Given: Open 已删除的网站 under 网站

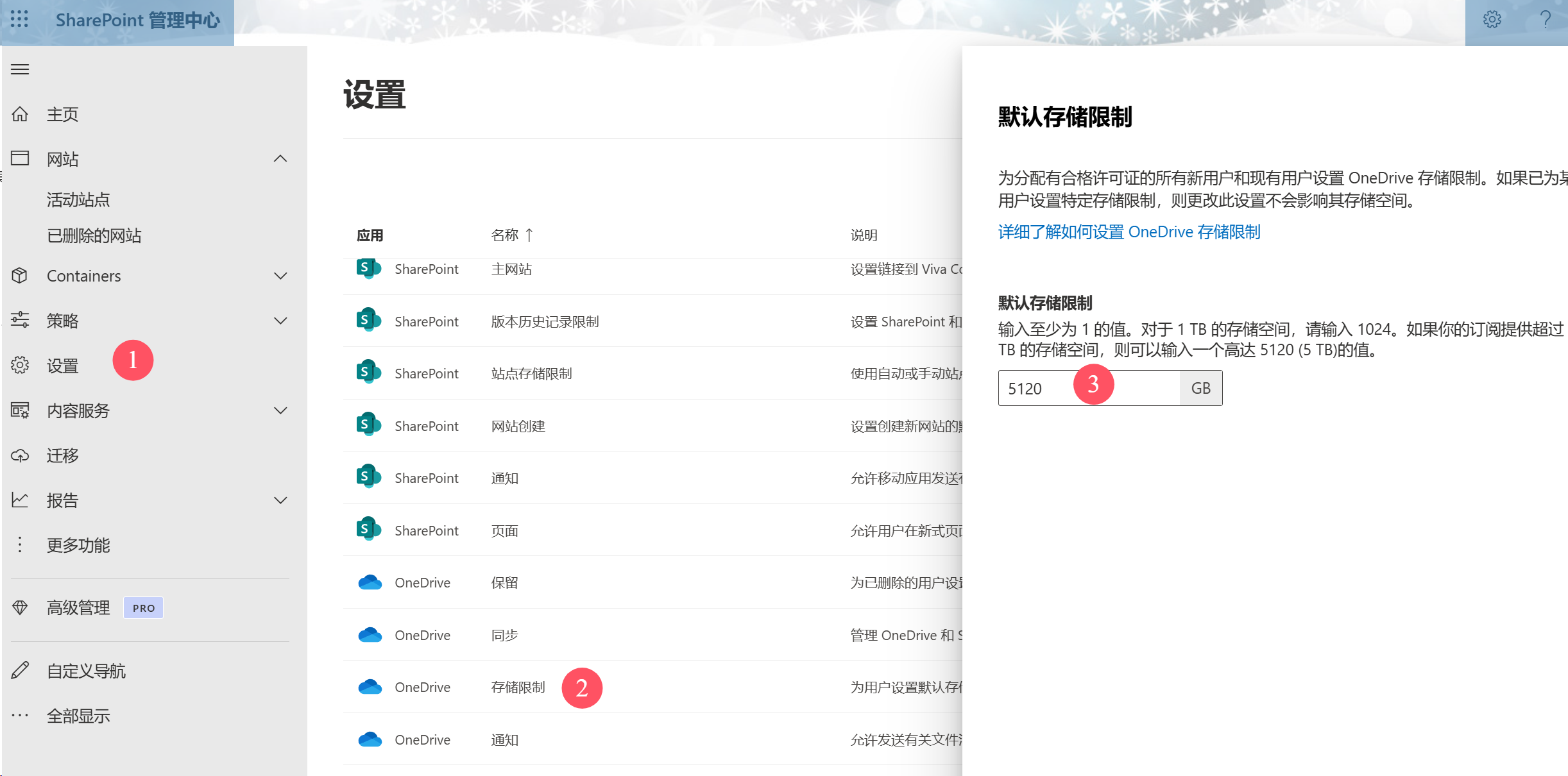Looking at the screenshot, I should 94,235.
